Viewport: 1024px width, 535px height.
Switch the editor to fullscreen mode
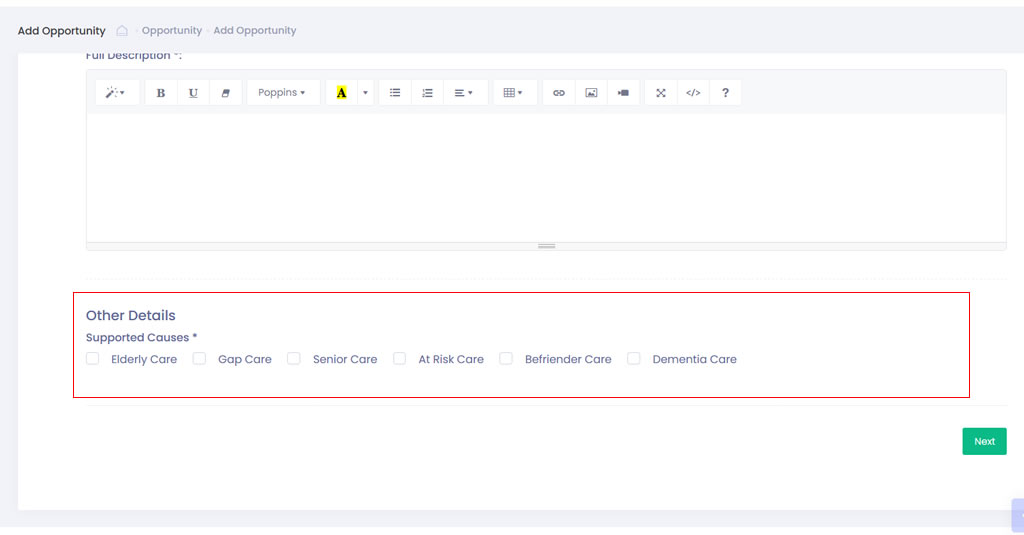pos(661,93)
